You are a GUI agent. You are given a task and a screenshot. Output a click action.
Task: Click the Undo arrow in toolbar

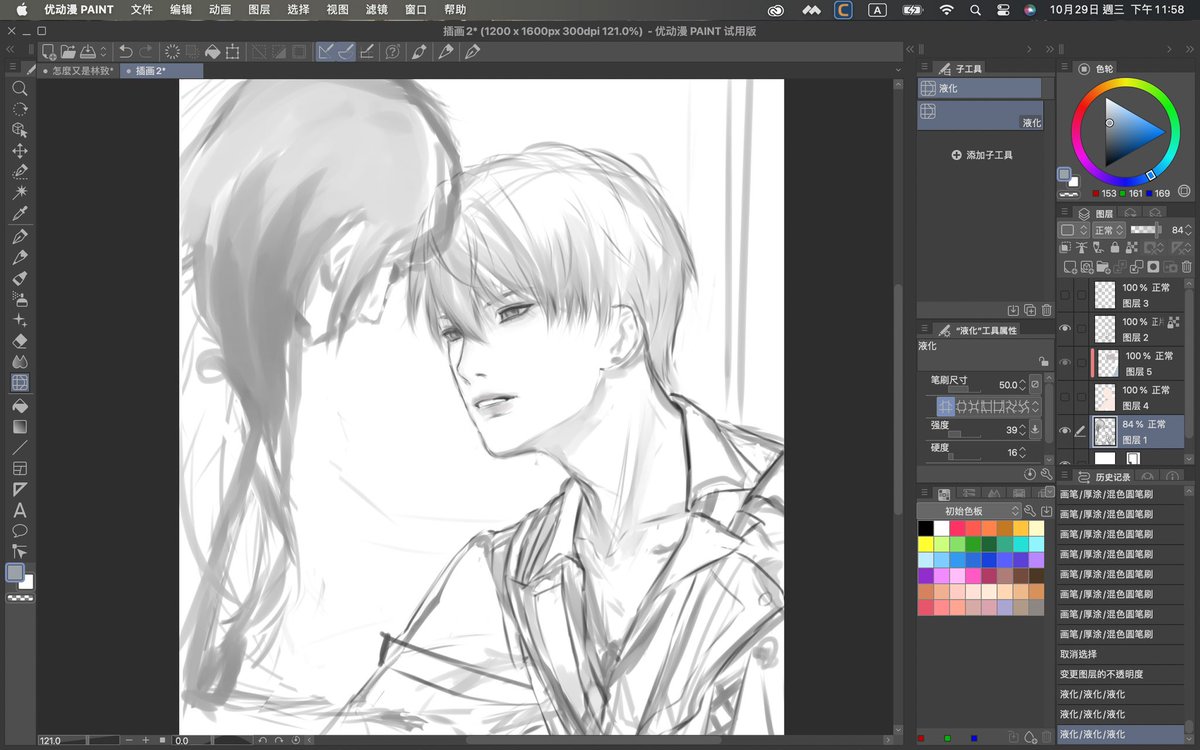pyautogui.click(x=125, y=51)
